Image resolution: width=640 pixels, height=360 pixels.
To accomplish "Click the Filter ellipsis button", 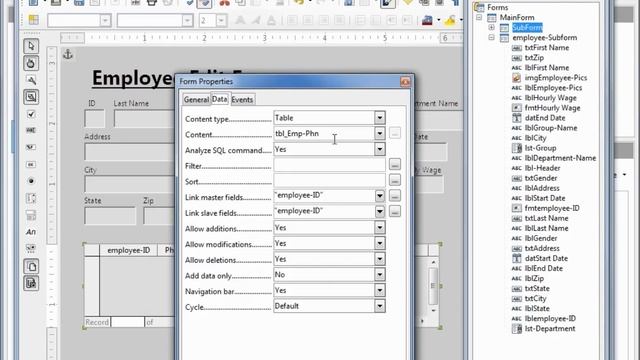I will coord(395,164).
